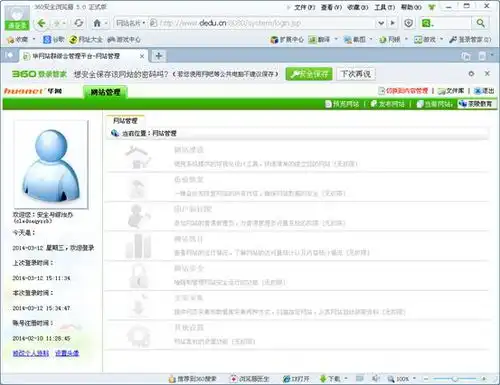Click the 翻译 translate tool
The width and height of the screenshot is (500, 385).
tap(319, 40)
